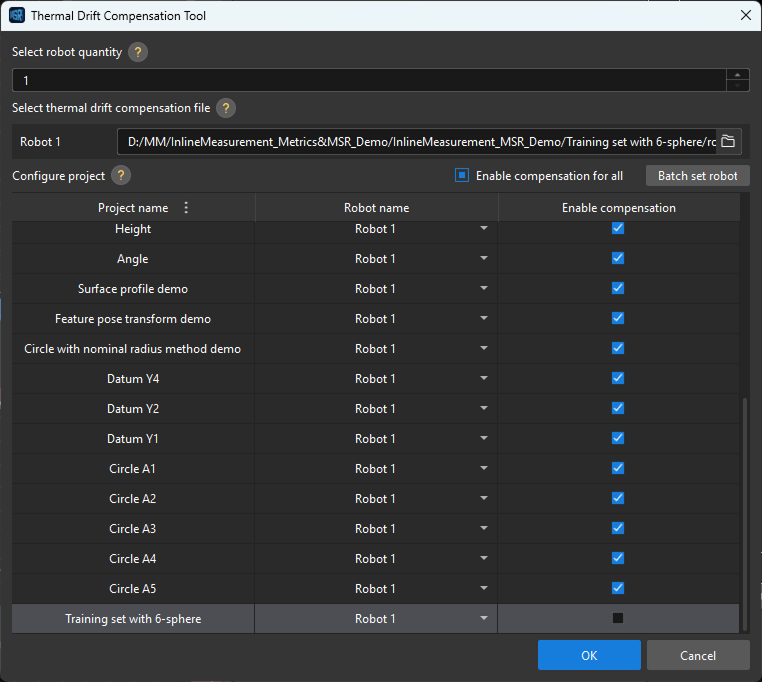Viewport: 762px width, 682px height.
Task: Click help icon next to Configure project
Action: click(x=121, y=176)
